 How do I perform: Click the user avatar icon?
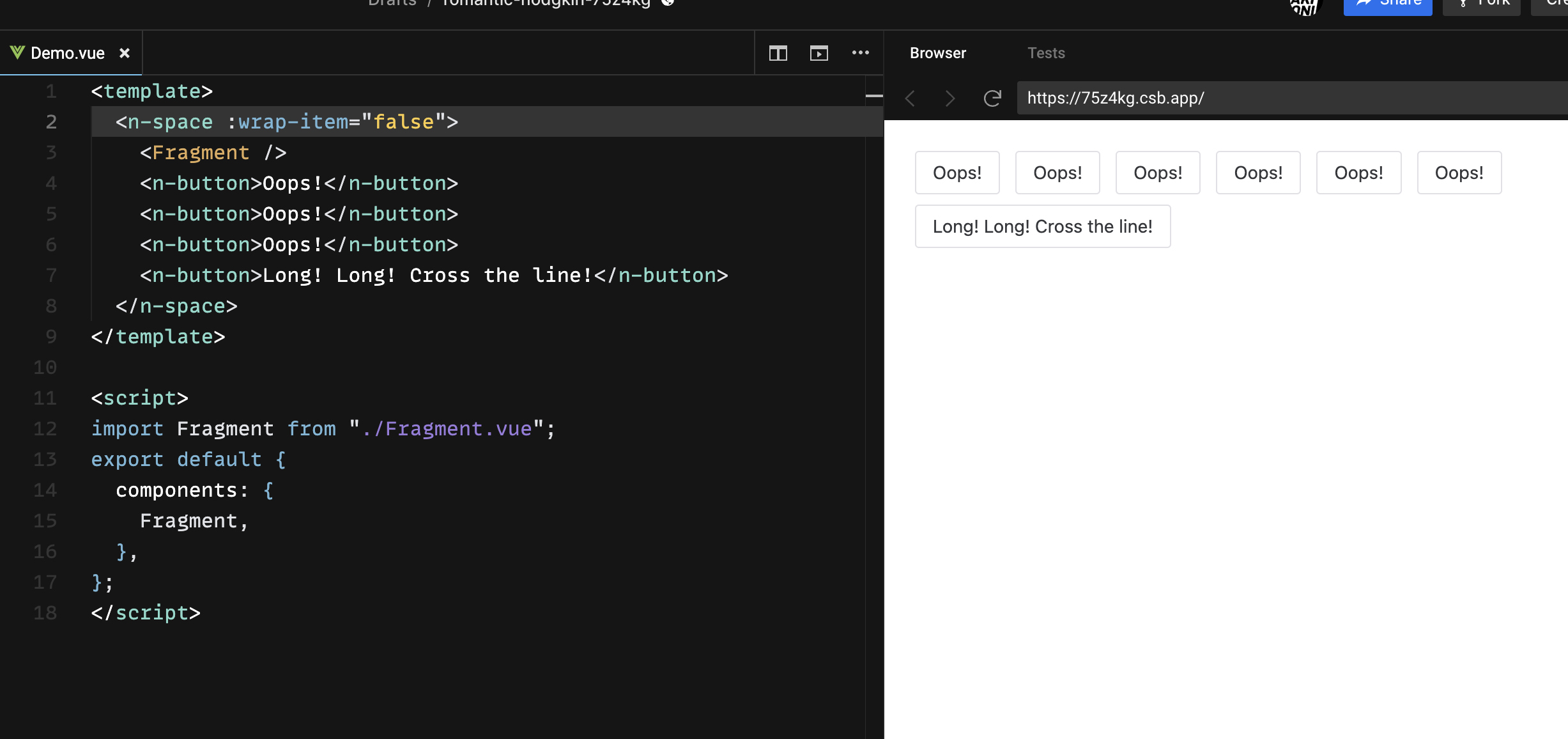click(x=1303, y=6)
